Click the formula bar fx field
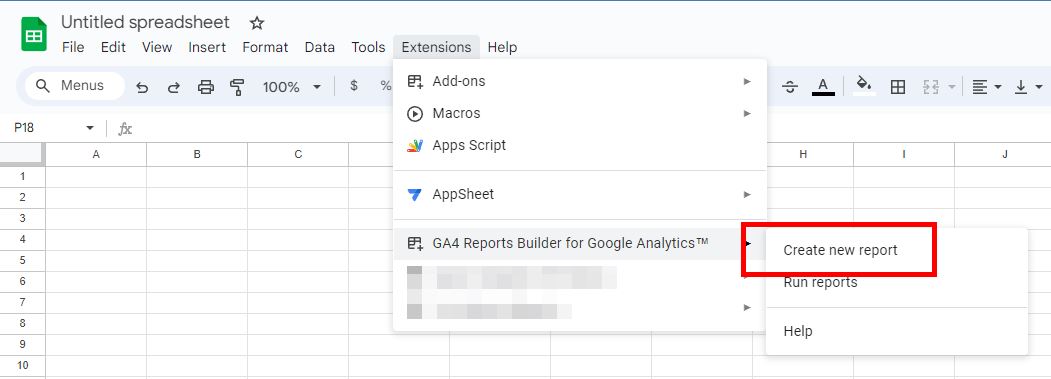This screenshot has width=1051, height=379. [583, 128]
